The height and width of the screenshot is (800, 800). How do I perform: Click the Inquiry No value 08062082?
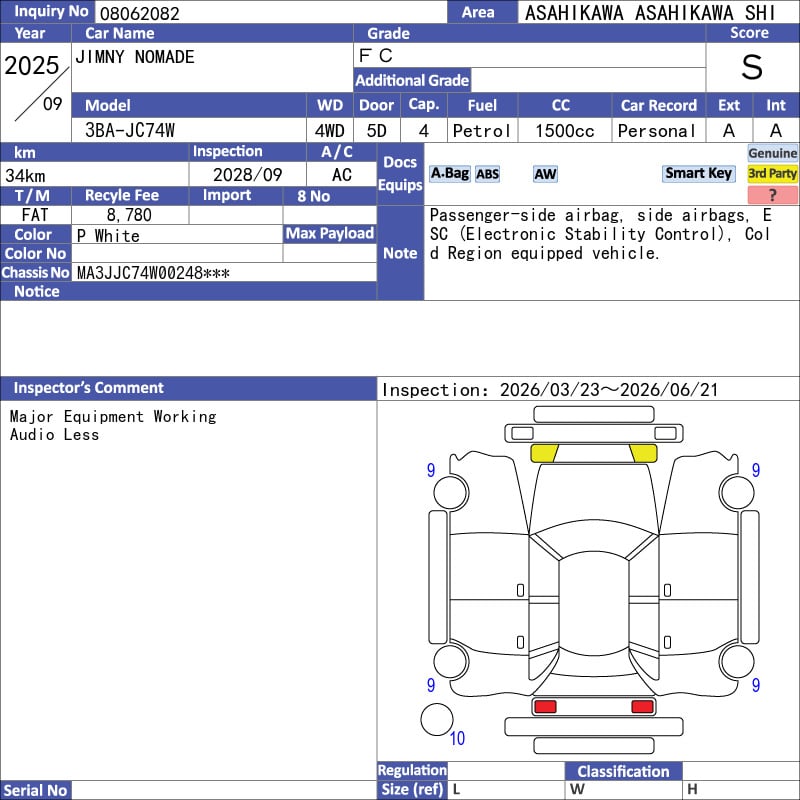138,13
